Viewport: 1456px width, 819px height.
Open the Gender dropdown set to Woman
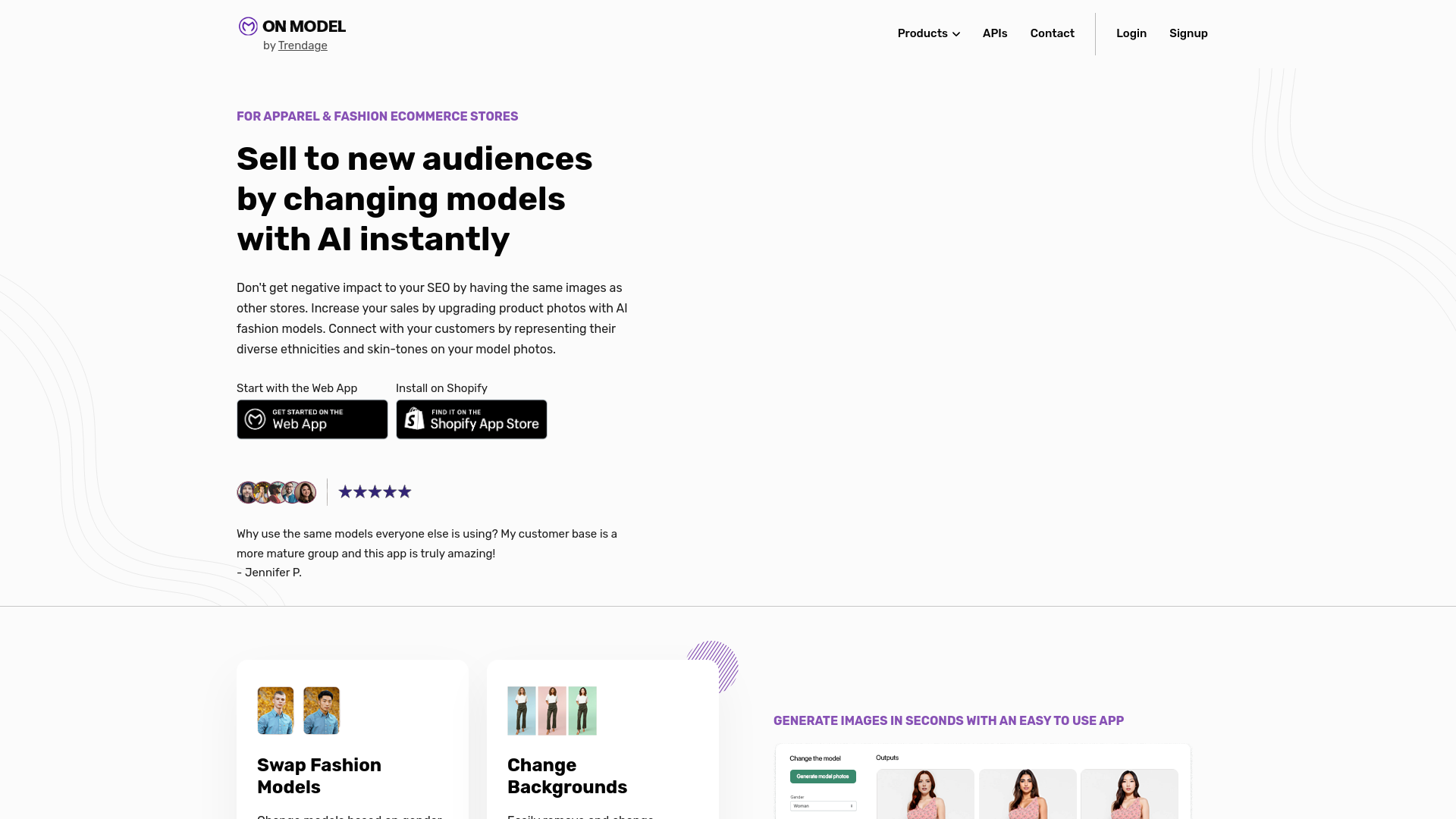pyautogui.click(x=823, y=805)
